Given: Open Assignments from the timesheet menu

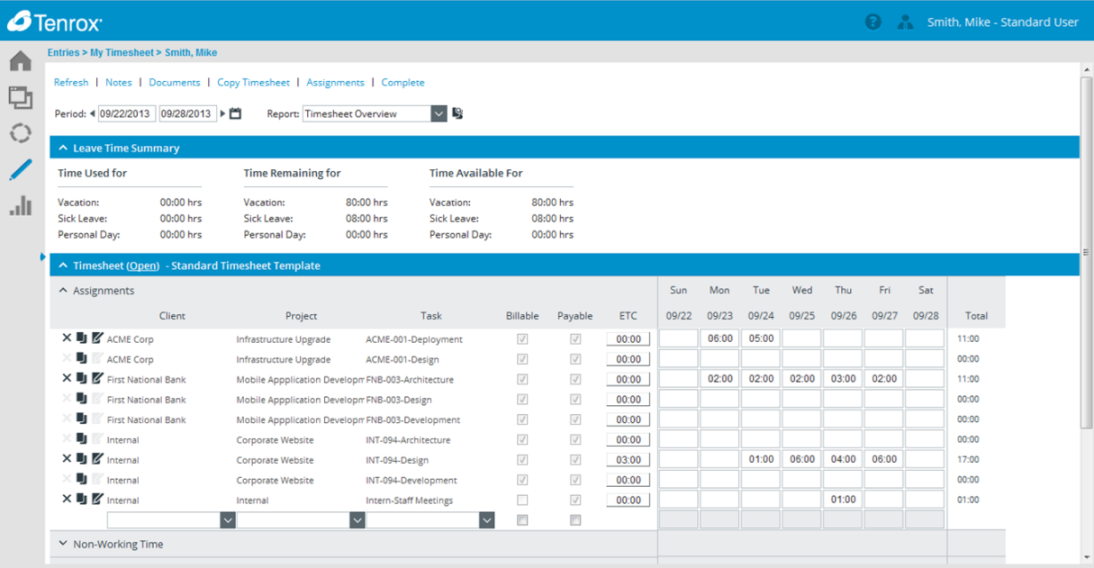Looking at the screenshot, I should tap(336, 82).
